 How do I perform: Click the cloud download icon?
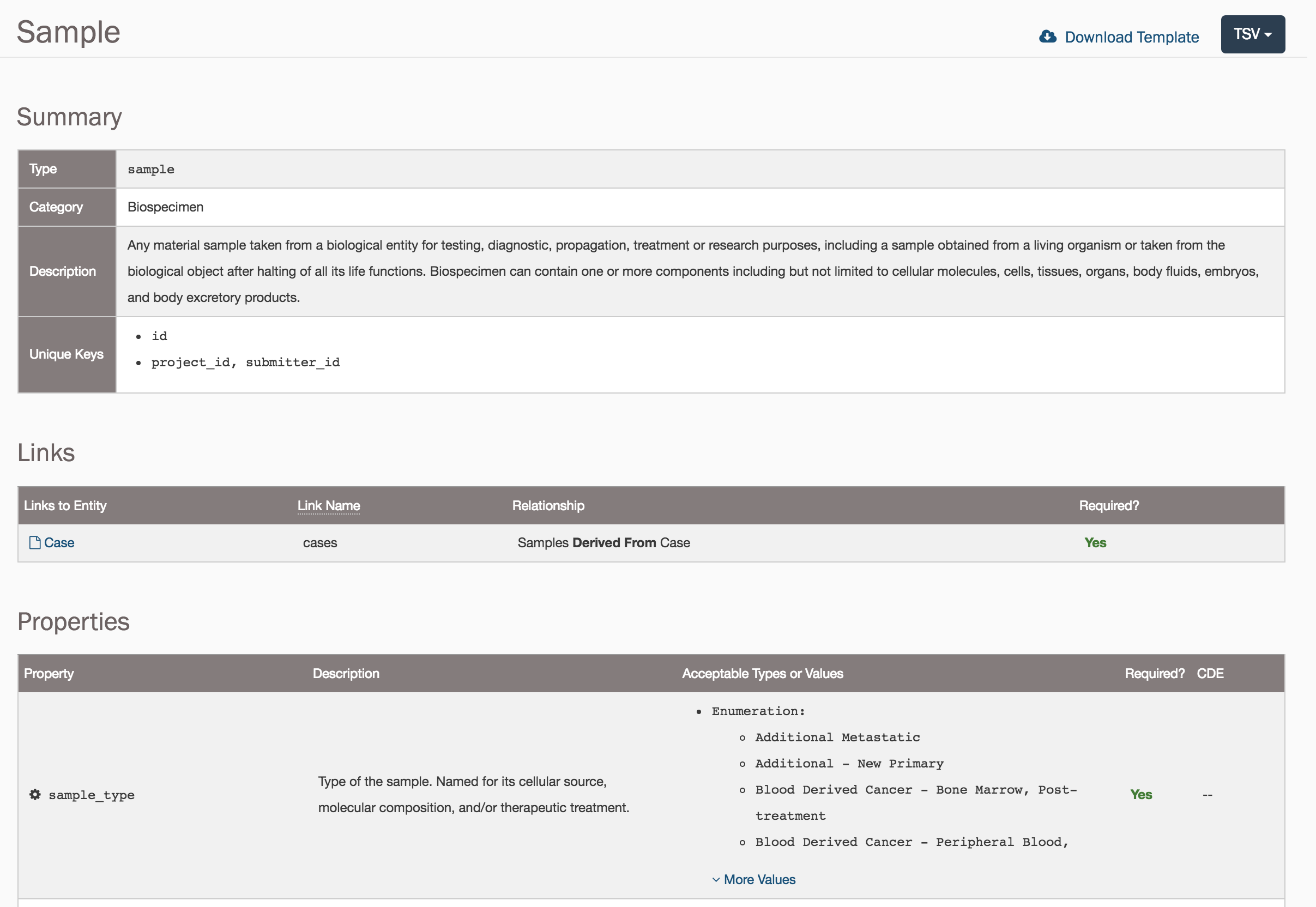pyautogui.click(x=1047, y=37)
